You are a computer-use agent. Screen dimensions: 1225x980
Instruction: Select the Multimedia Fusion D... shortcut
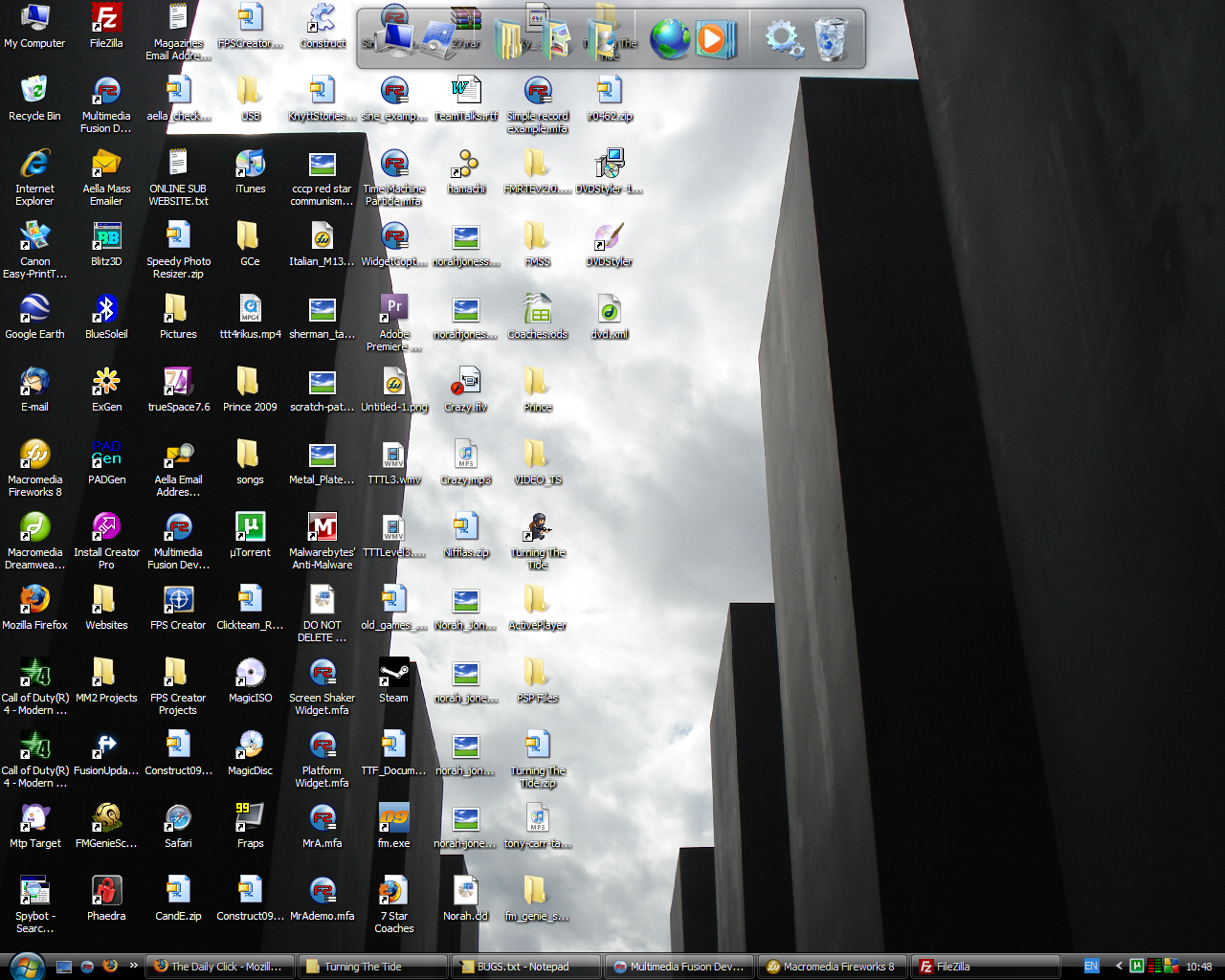[106, 104]
